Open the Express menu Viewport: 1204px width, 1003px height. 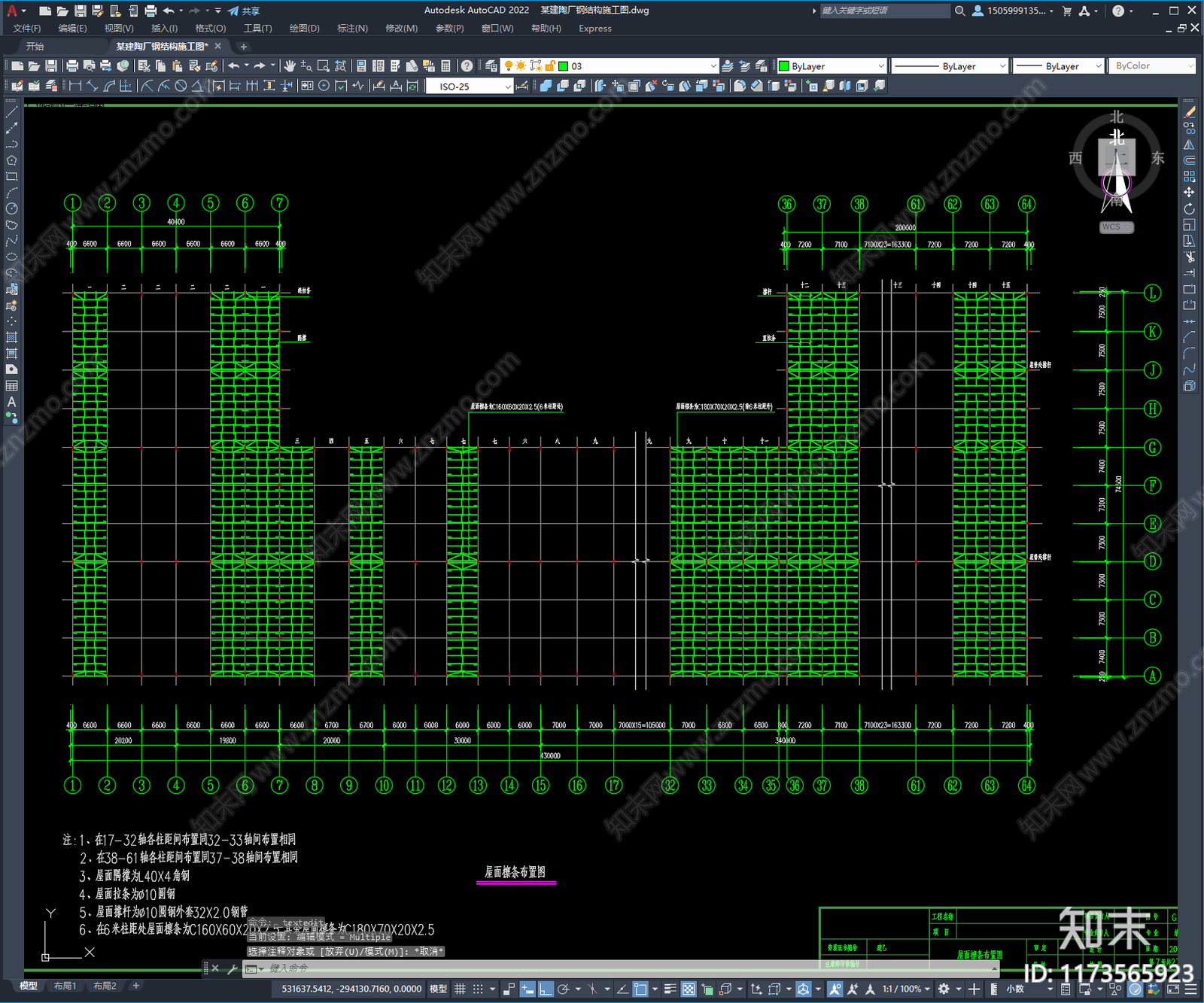click(595, 29)
